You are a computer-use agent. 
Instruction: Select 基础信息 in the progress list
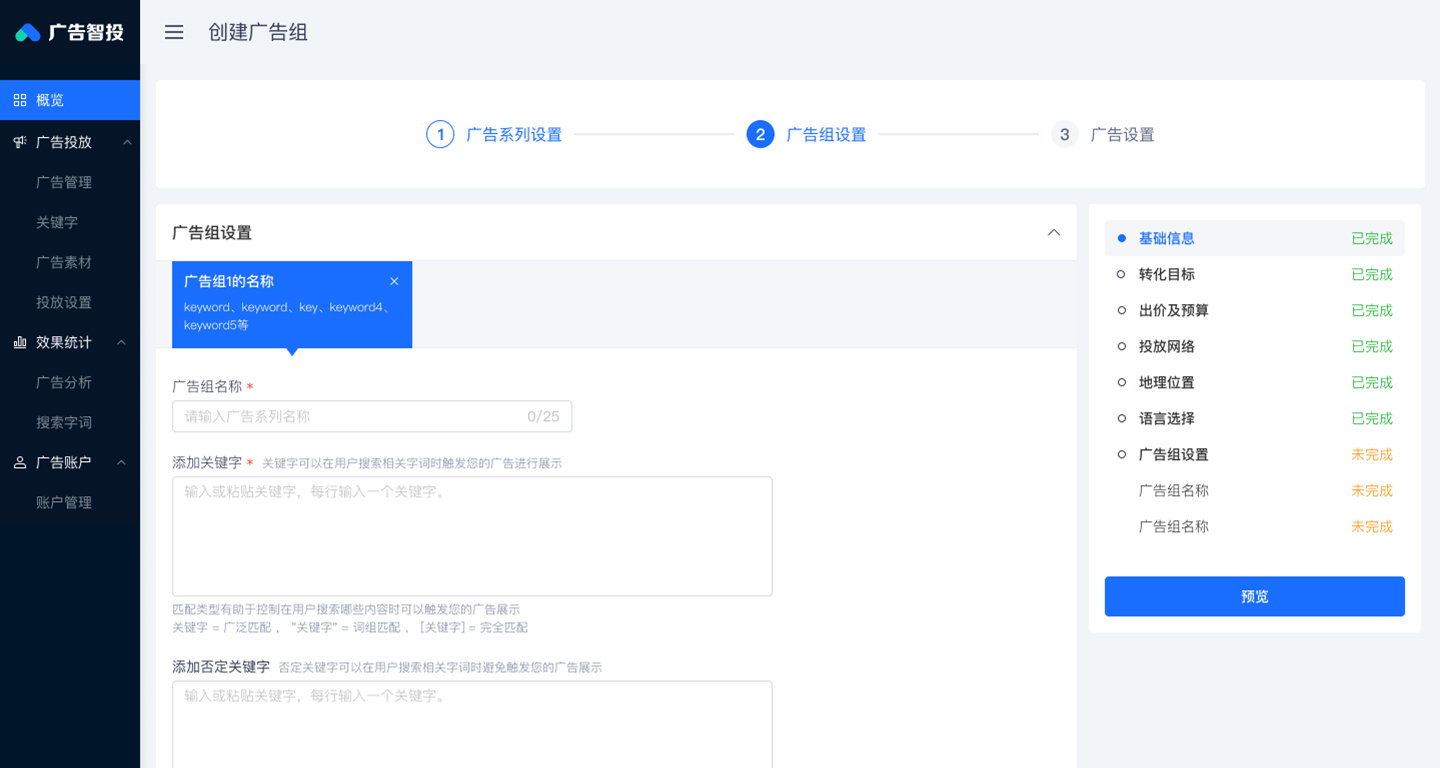(1254, 238)
